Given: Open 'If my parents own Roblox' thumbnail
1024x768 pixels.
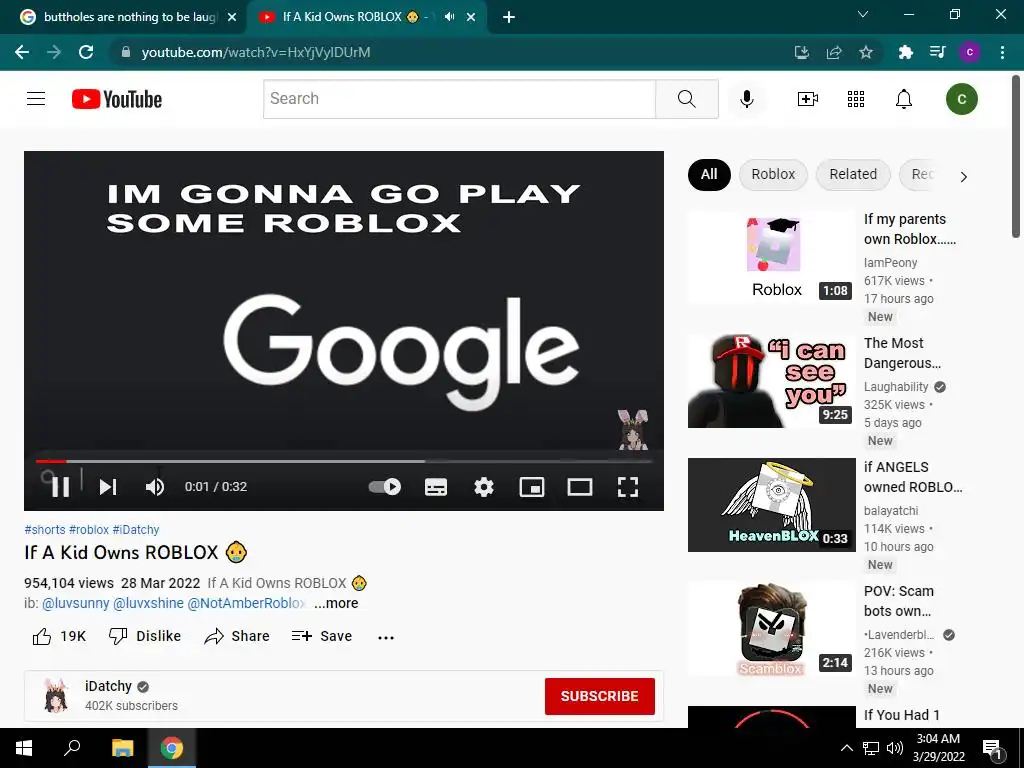Looking at the screenshot, I should [771, 257].
